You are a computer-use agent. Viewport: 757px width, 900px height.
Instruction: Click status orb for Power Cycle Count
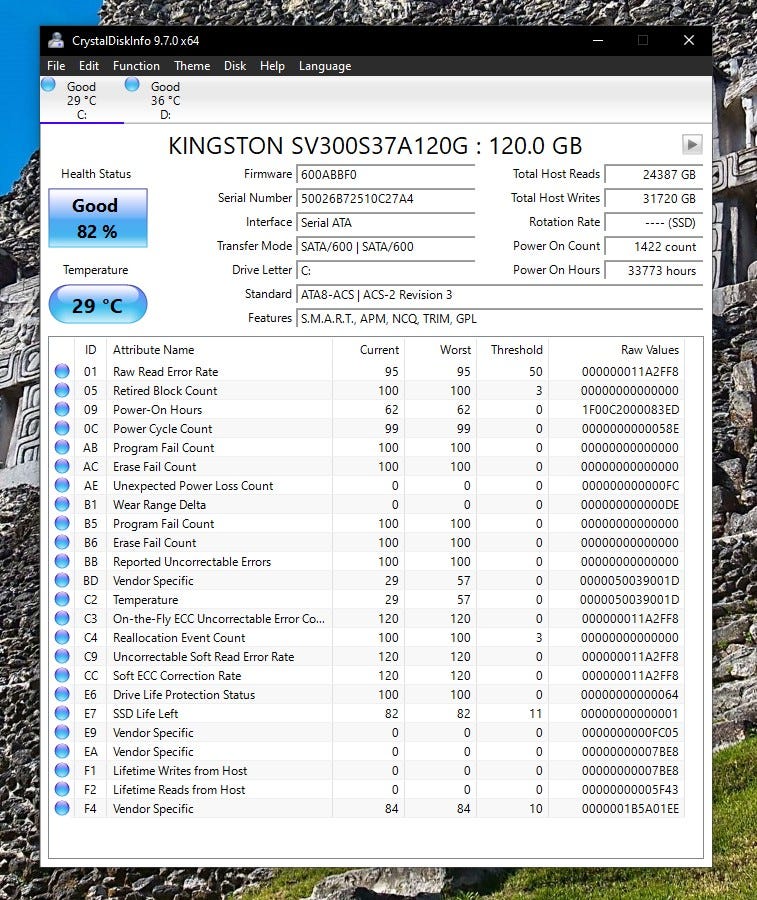click(x=62, y=428)
